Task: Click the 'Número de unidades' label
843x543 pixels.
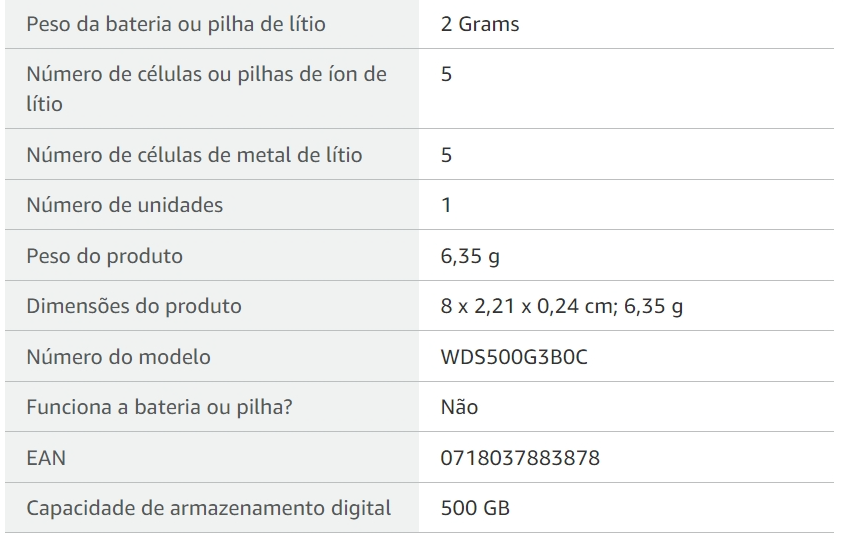Action: (x=125, y=205)
